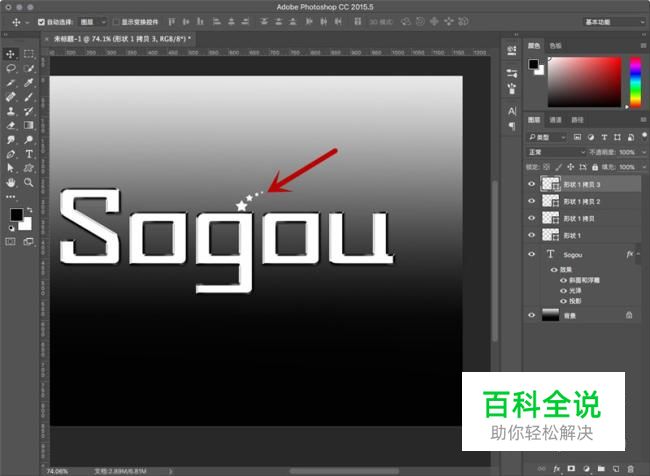The width and height of the screenshot is (650, 476).
Task: Select the Pen tool
Action: point(11,154)
